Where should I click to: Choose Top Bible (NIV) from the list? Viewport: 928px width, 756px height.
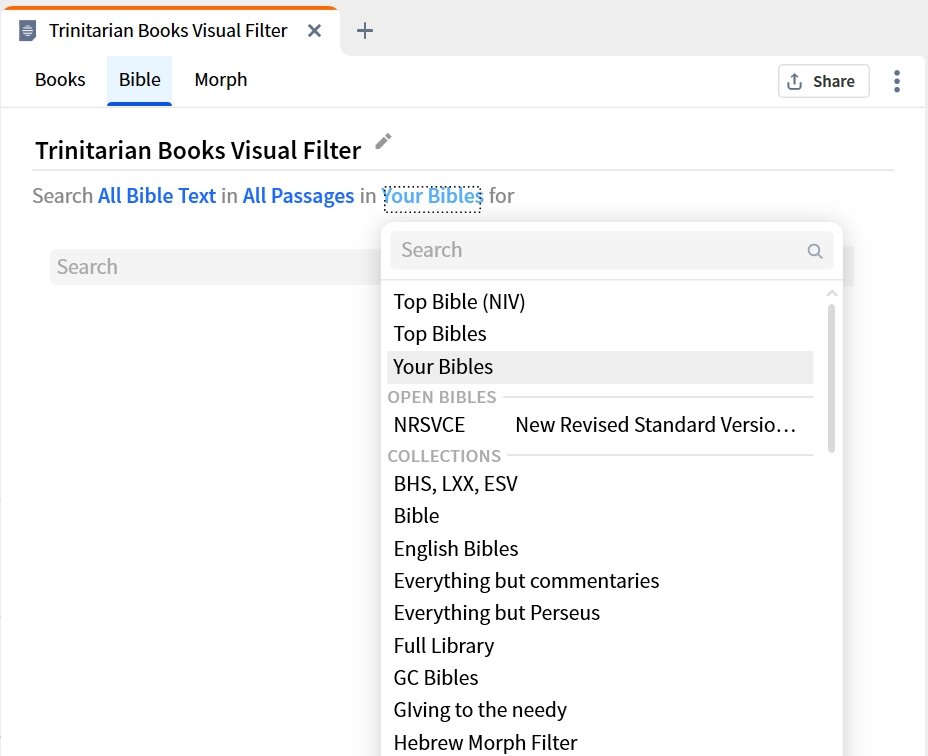click(x=600, y=302)
